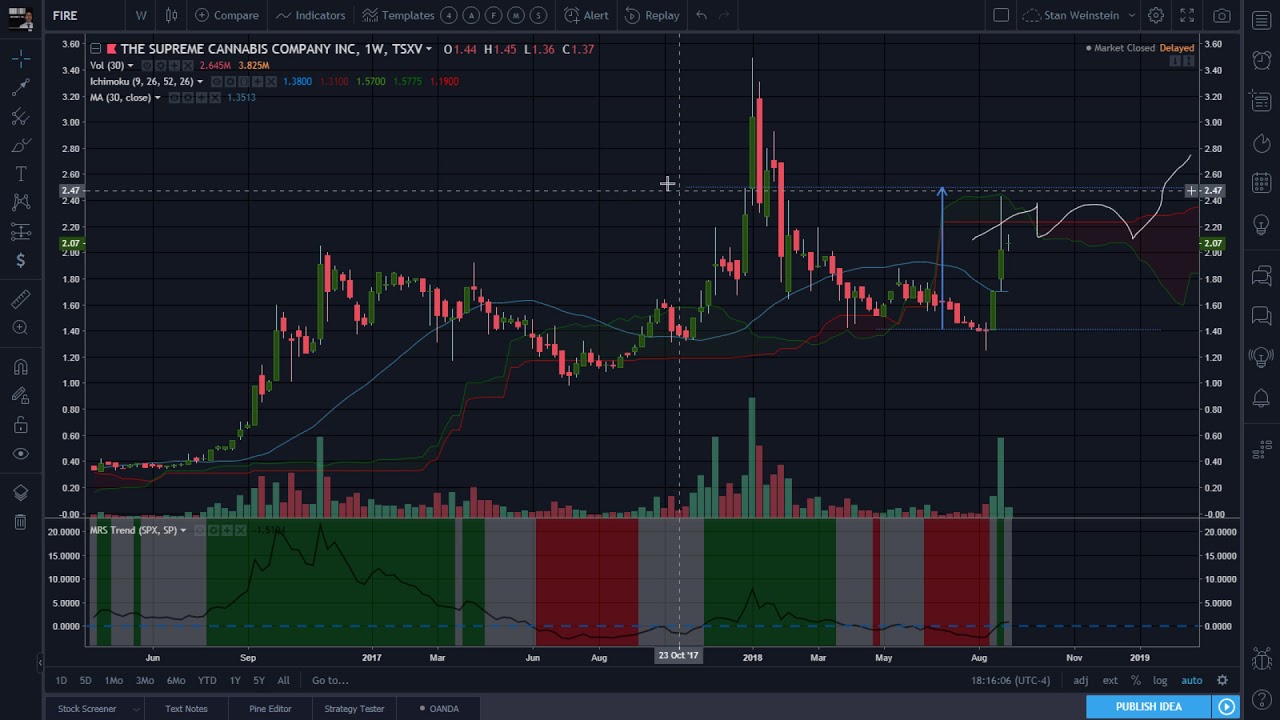Click the dollar sign tool icon
The height and width of the screenshot is (720, 1280).
20,261
